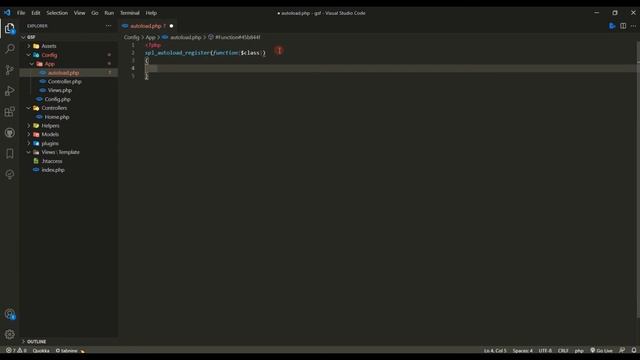Click Spaces: 4 indentation setting
Viewport: 640px width, 360px height.
point(522,351)
